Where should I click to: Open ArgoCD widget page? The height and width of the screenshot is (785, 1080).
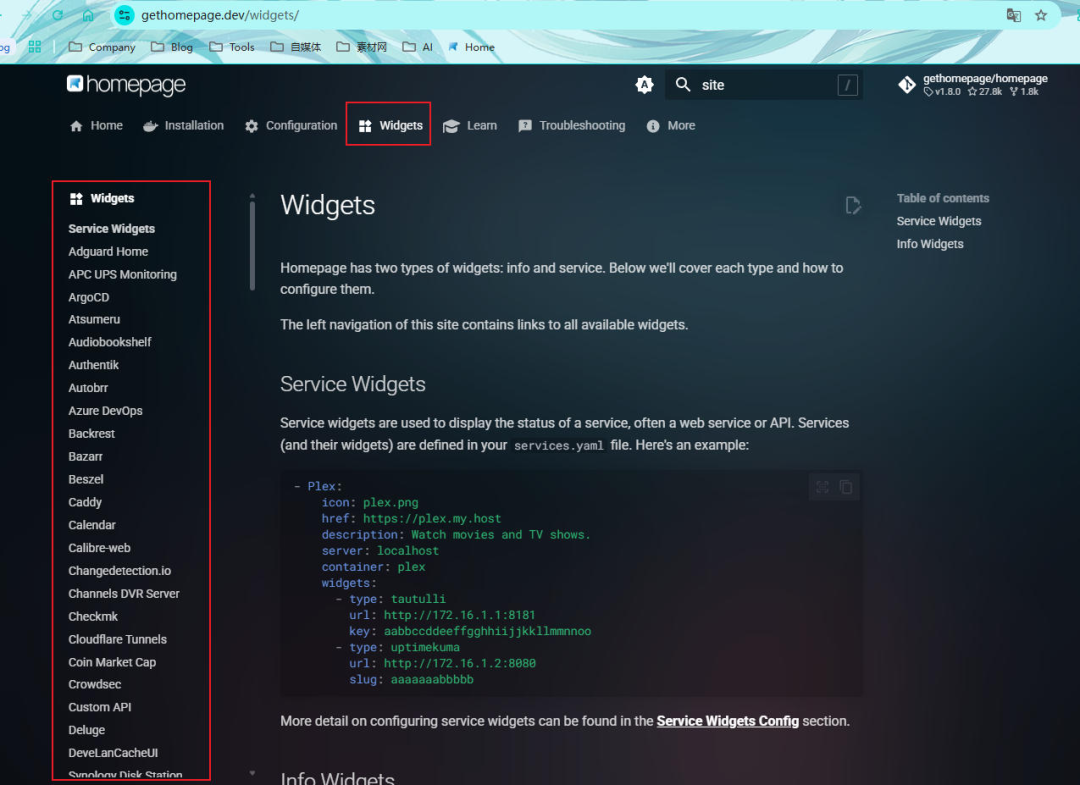pos(89,297)
